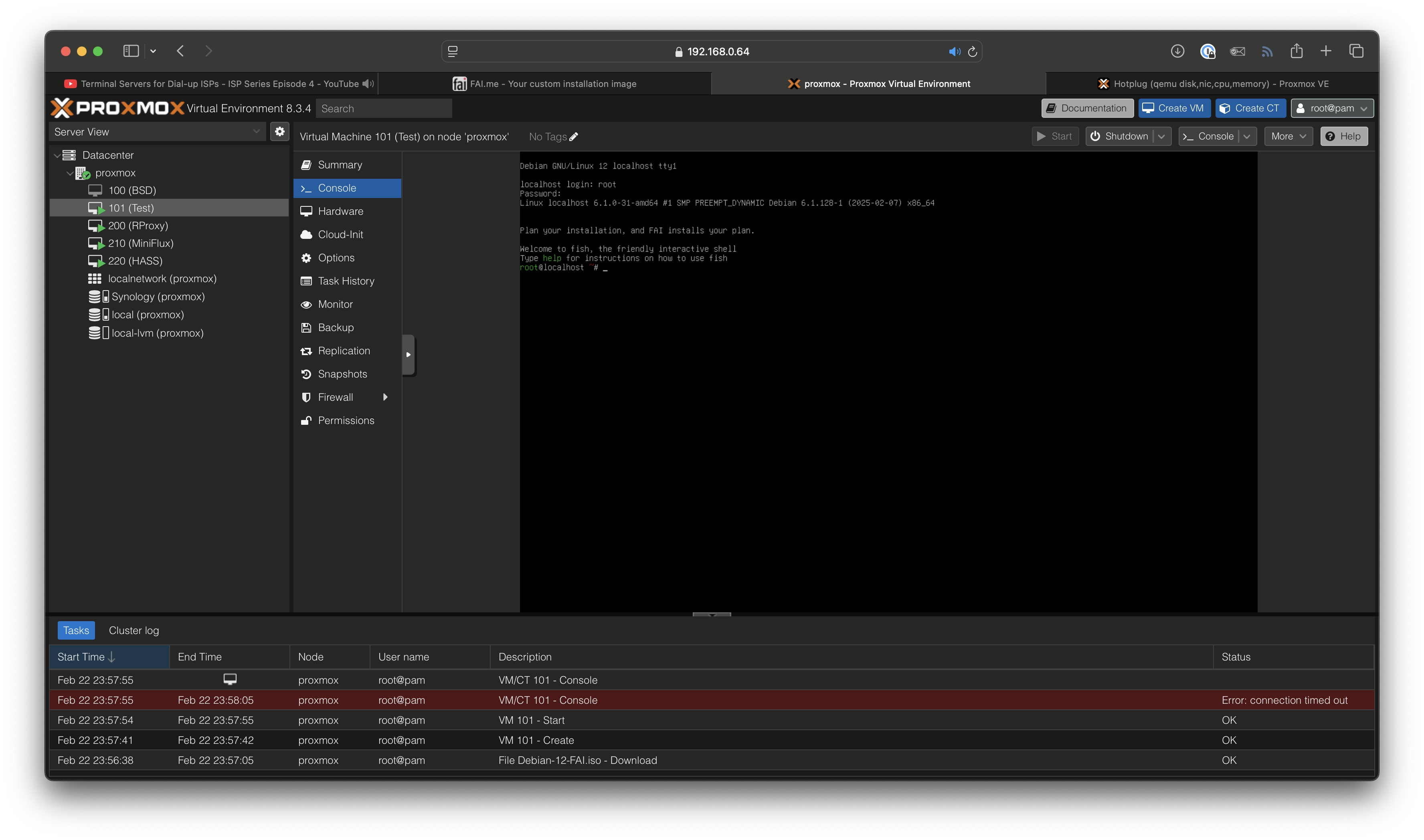Click the Share icon in Safari toolbar
The height and width of the screenshot is (840, 1424).
1297,51
